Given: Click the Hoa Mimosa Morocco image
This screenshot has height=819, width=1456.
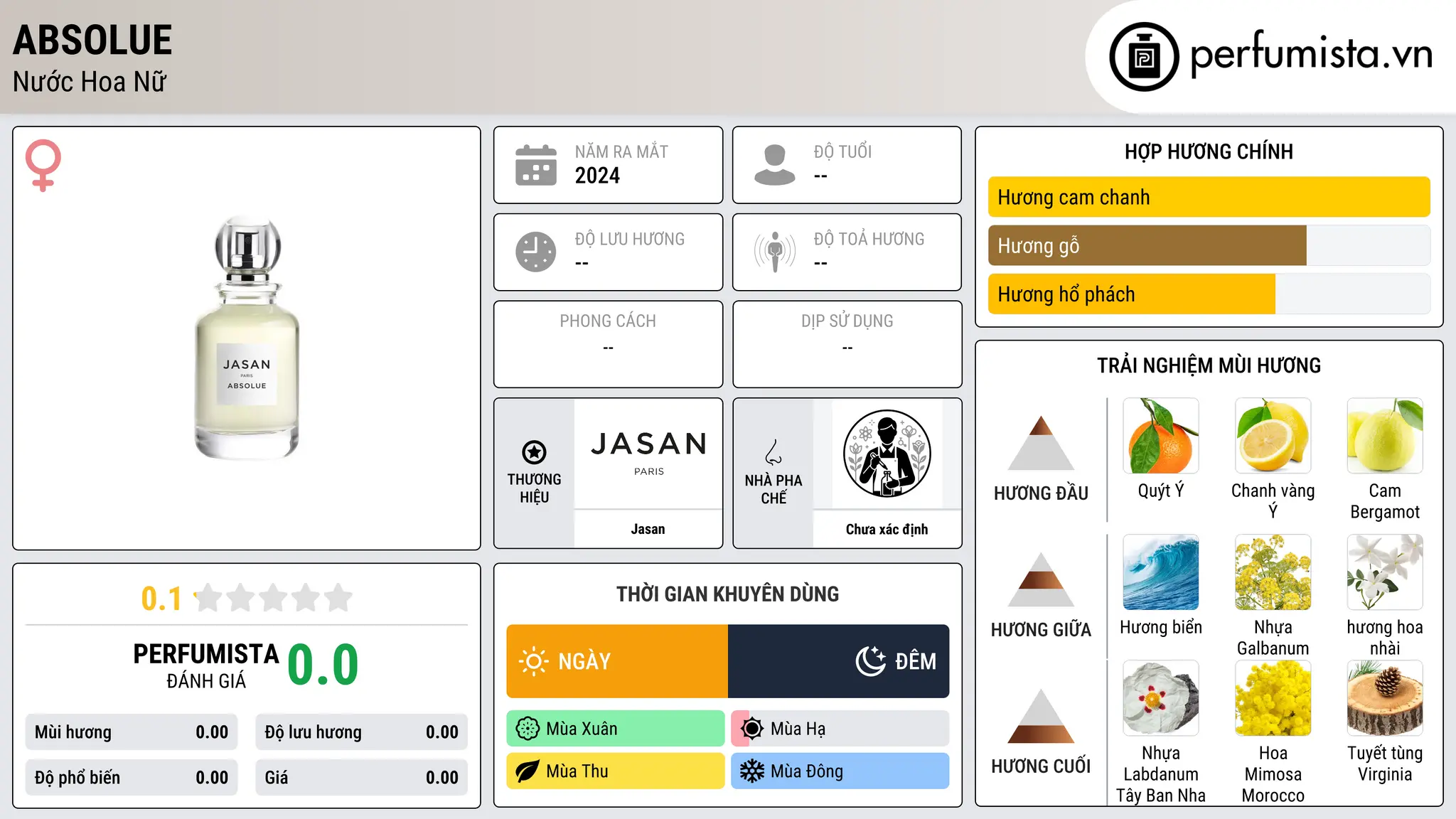Looking at the screenshot, I should 1273,698.
